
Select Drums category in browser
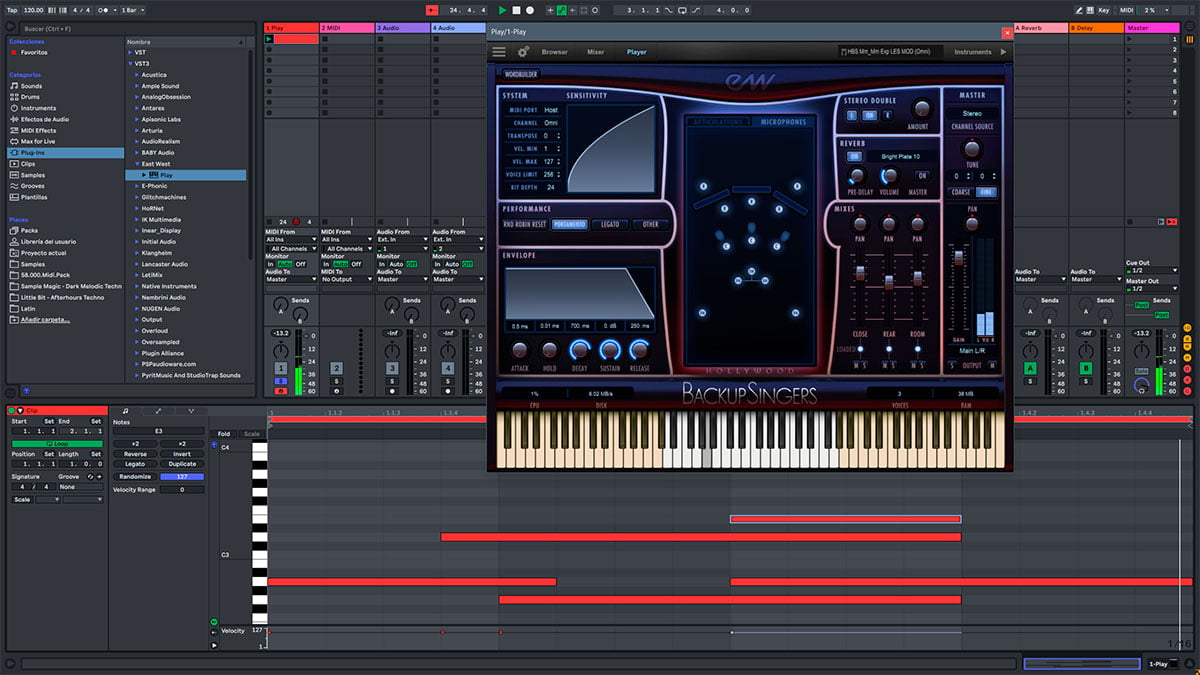click(x=31, y=97)
